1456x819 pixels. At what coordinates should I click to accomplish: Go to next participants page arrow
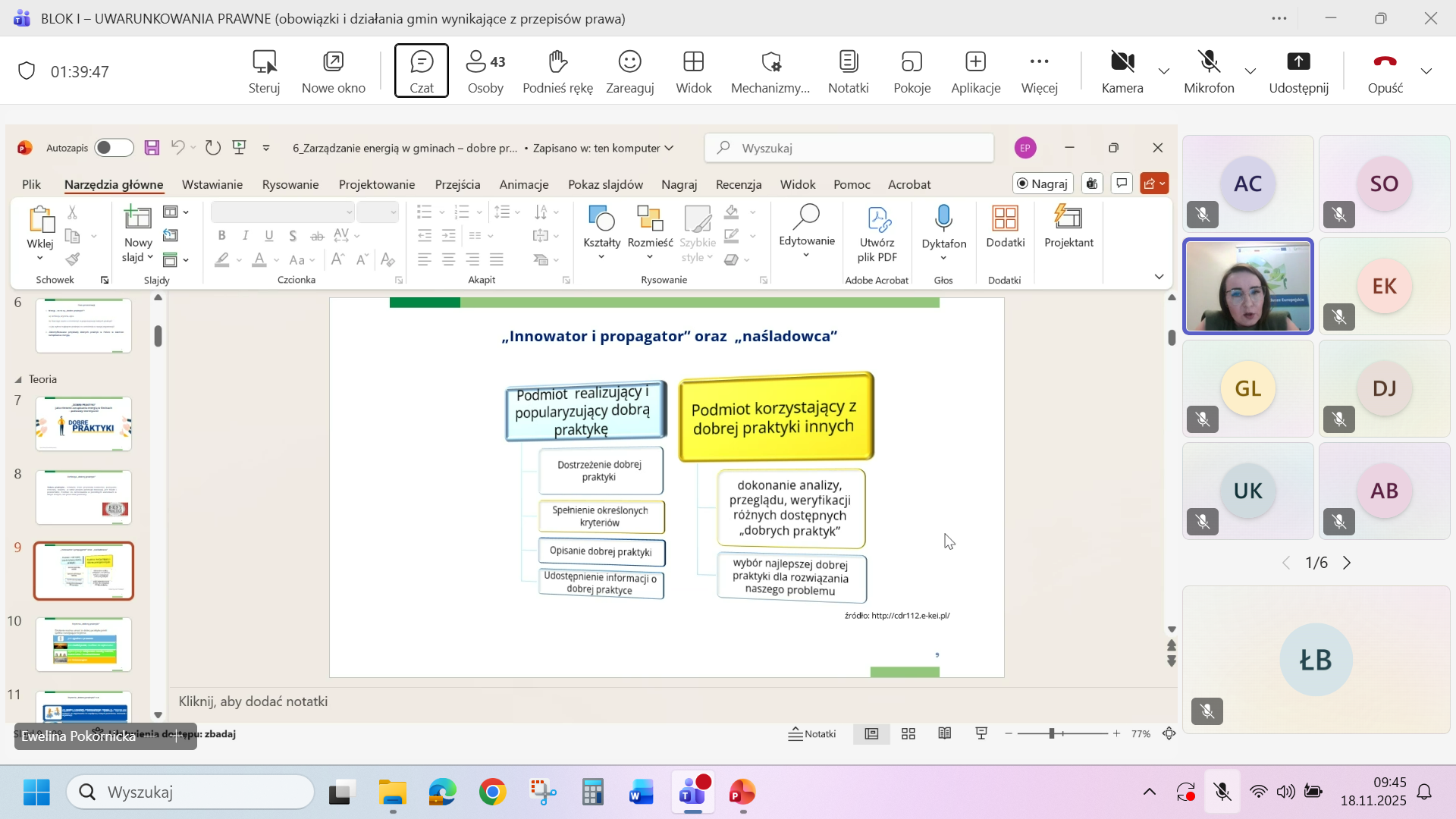tap(1347, 563)
